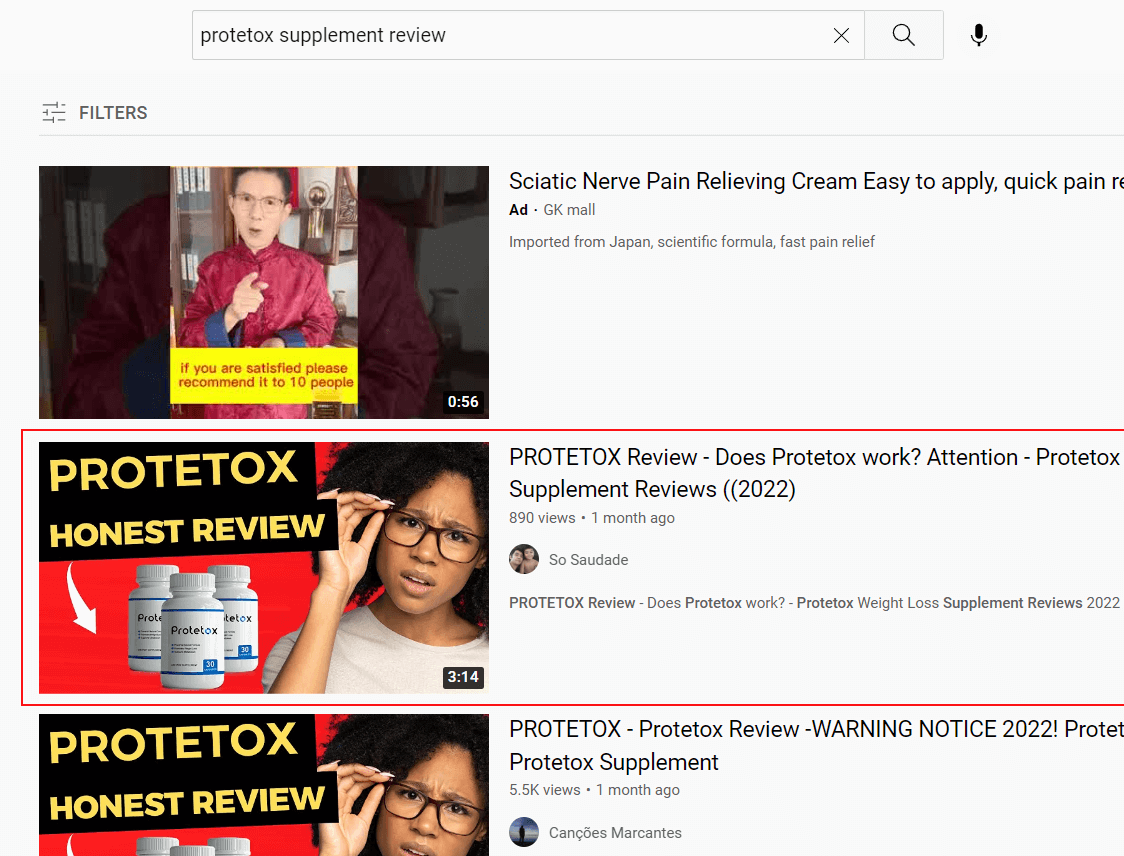The width and height of the screenshot is (1124, 856).
Task: Visit the GK mall advertiser link
Action: click(569, 210)
